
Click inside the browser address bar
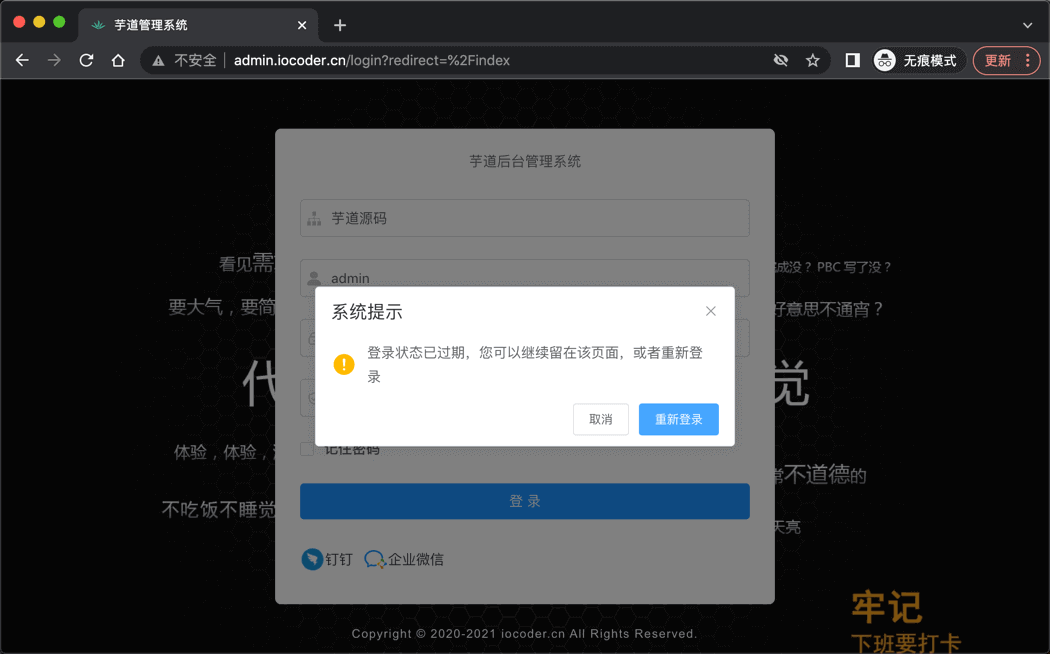point(450,60)
